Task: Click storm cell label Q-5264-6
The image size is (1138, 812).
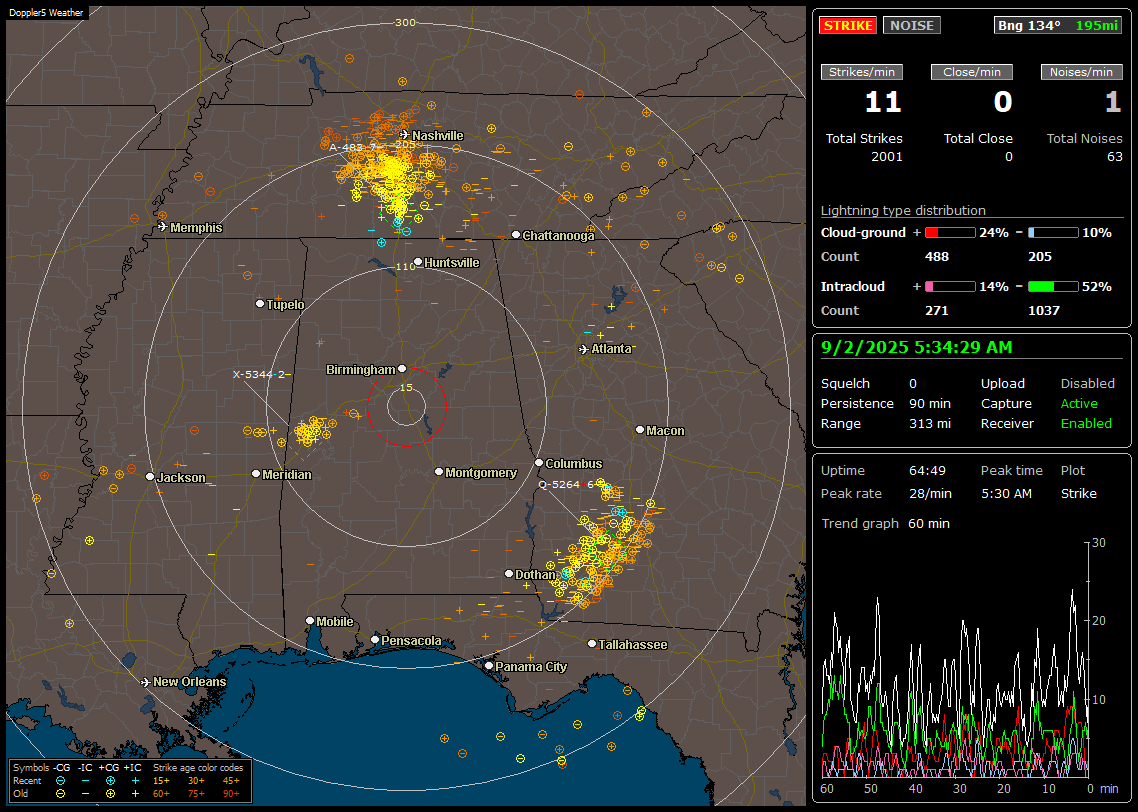Action: pyautogui.click(x=566, y=484)
